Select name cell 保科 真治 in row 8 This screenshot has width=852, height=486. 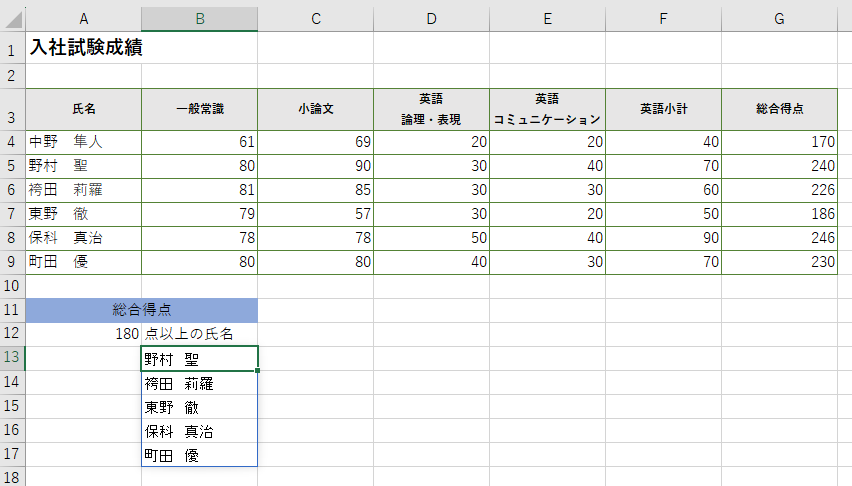83,238
